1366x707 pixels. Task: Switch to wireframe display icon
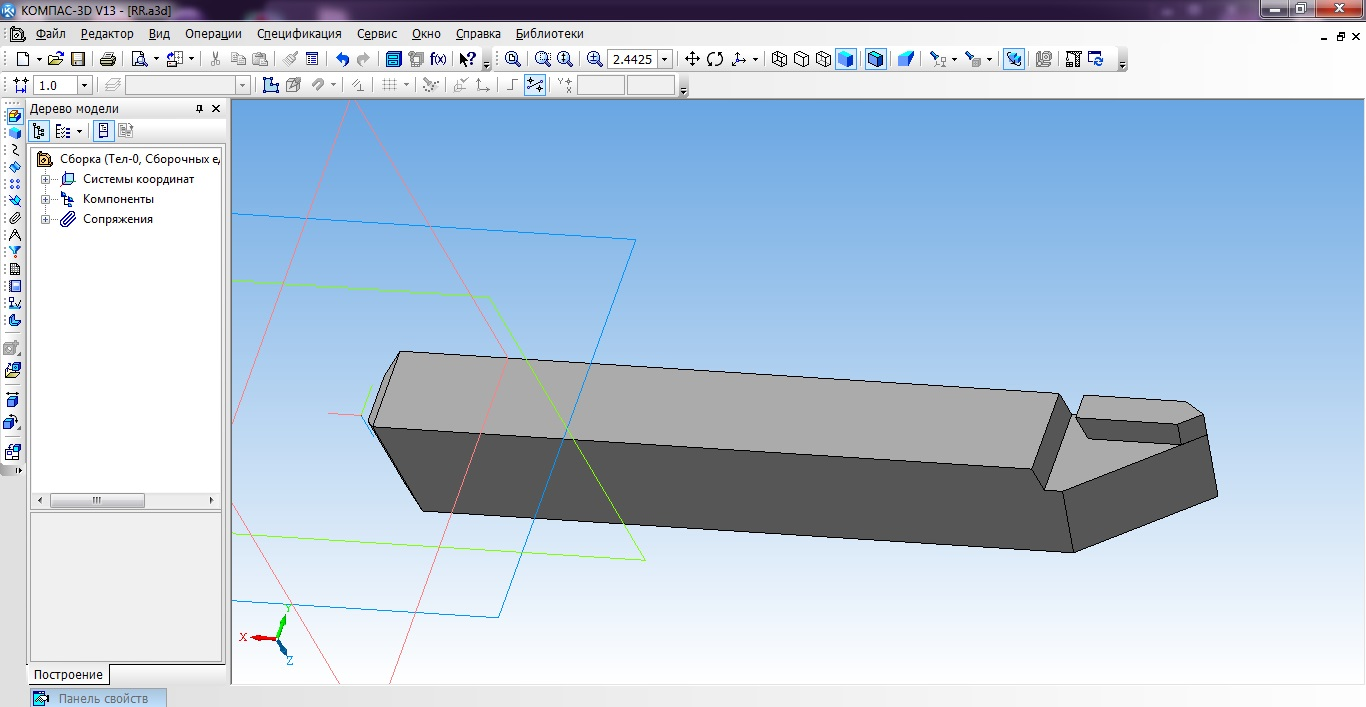pos(779,59)
